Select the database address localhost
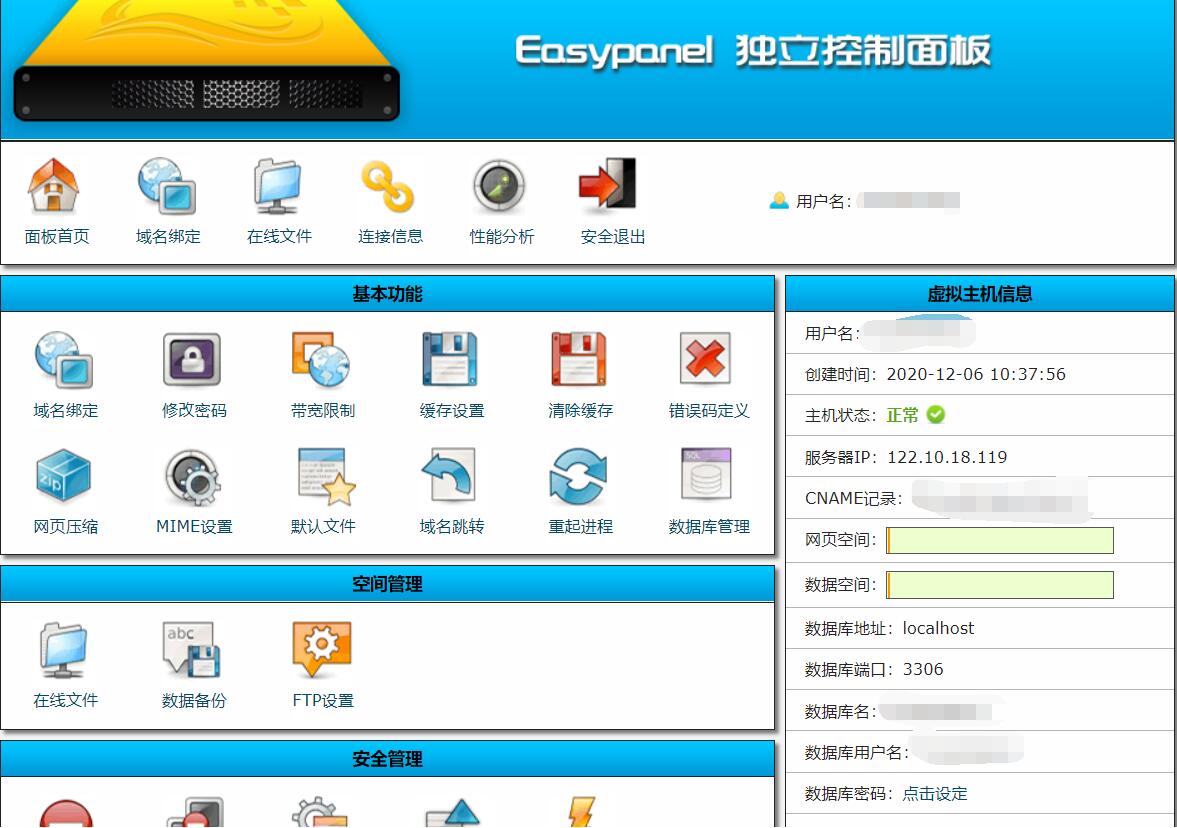Viewport: 1177px width, 828px height. [x=938, y=628]
